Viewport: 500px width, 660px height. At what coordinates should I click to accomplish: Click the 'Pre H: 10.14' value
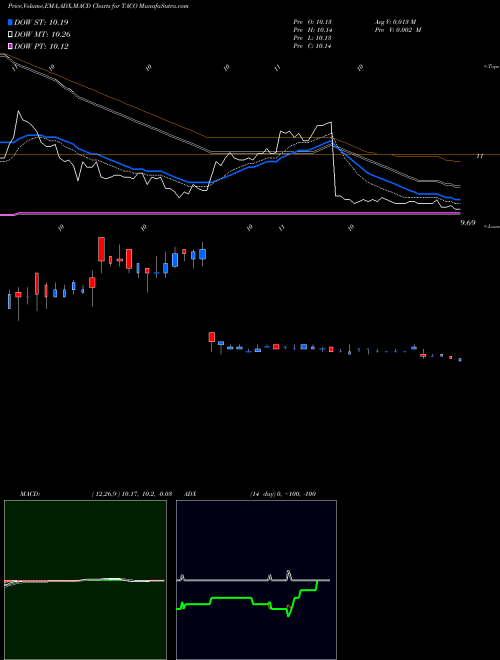[x=312, y=30]
